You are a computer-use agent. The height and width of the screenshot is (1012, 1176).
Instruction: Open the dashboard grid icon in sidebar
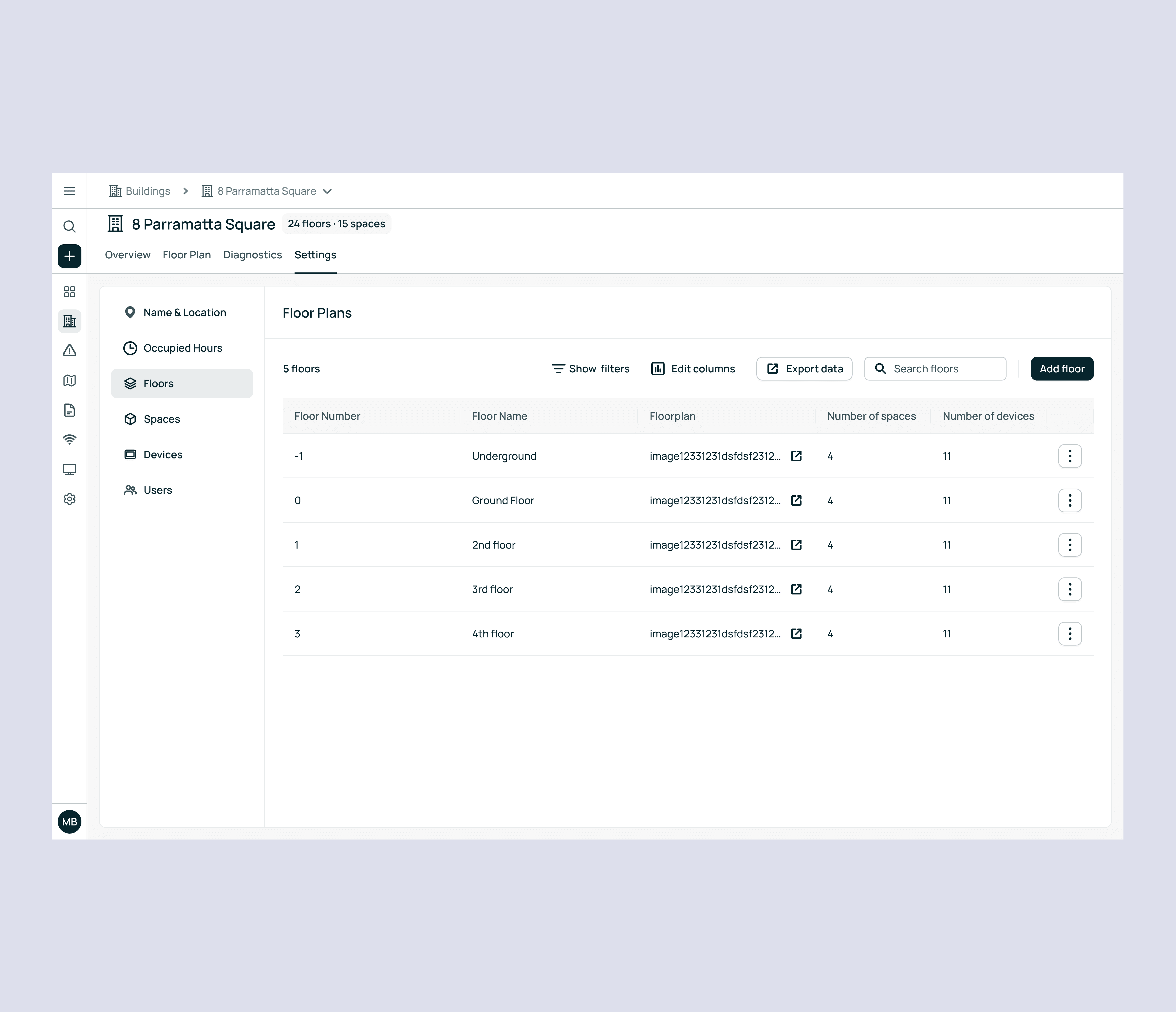point(69,292)
